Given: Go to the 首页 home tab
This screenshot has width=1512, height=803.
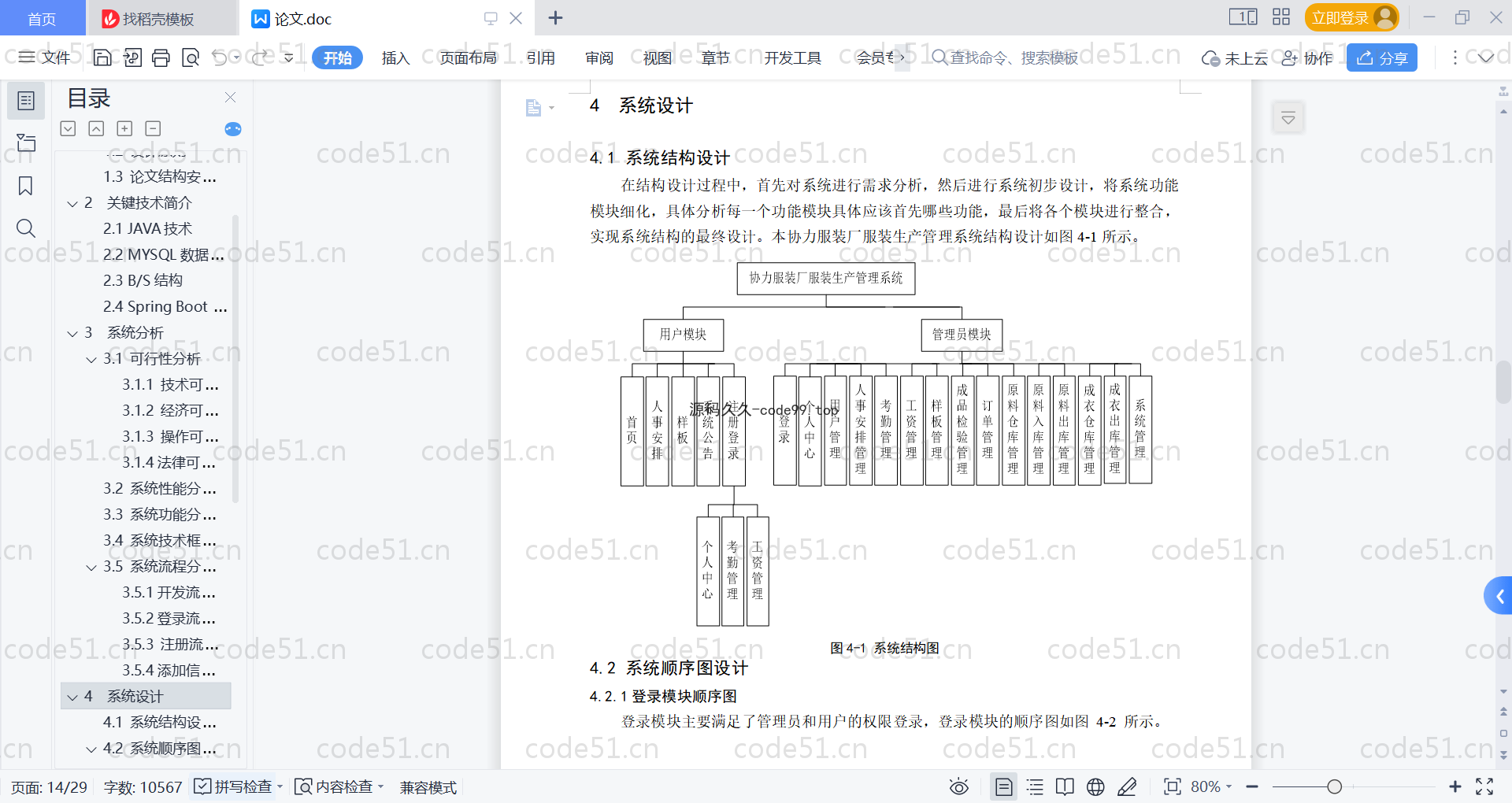Looking at the screenshot, I should 42,19.
